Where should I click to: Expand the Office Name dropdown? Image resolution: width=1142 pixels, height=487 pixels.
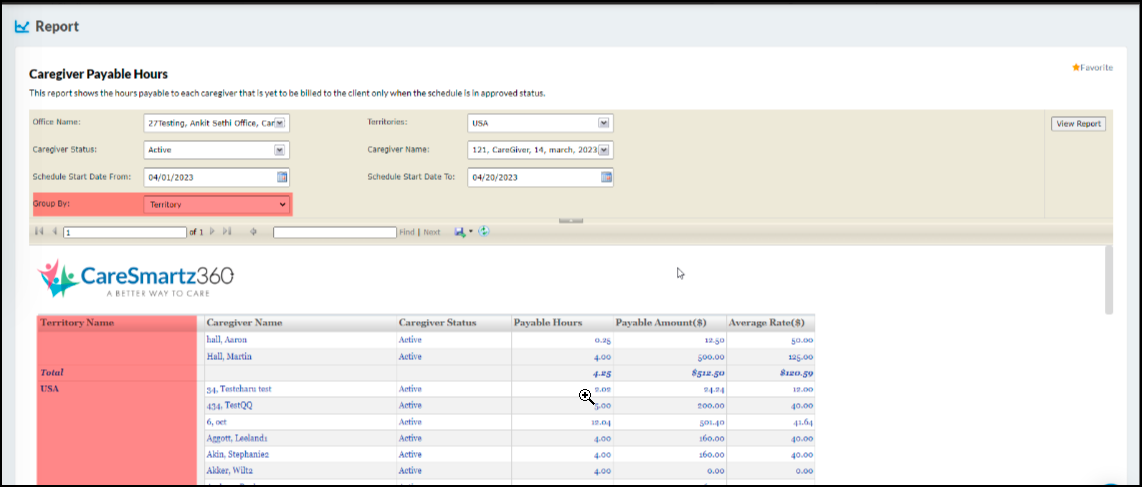pos(280,123)
